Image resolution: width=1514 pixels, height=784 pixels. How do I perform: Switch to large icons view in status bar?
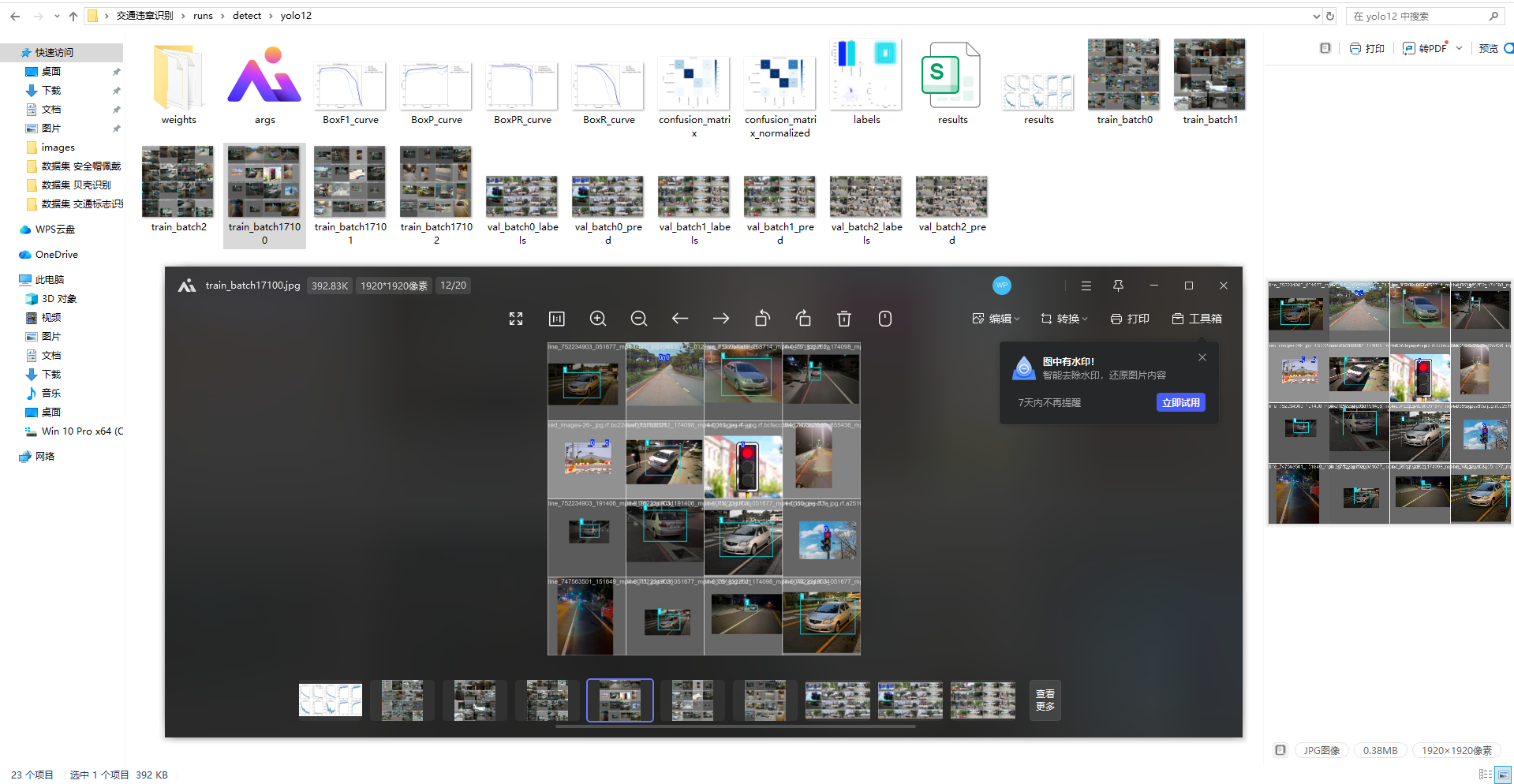[x=1503, y=775]
